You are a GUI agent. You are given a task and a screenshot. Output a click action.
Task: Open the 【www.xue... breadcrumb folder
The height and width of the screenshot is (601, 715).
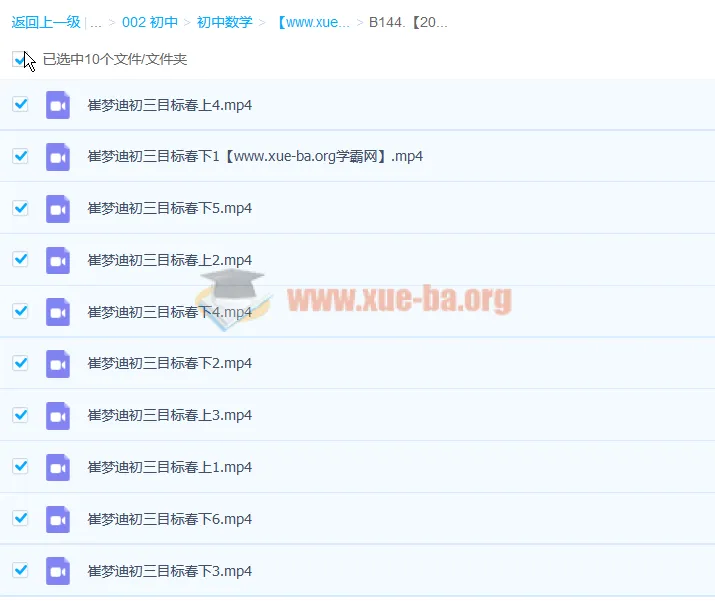click(x=312, y=22)
